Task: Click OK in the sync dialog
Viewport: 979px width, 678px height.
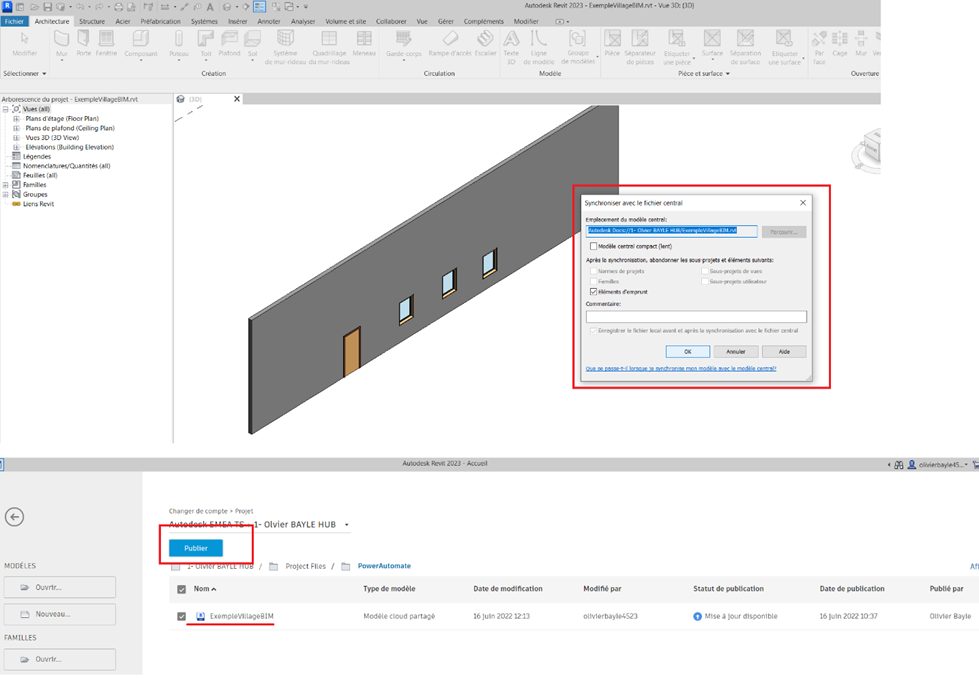Action: tap(687, 351)
